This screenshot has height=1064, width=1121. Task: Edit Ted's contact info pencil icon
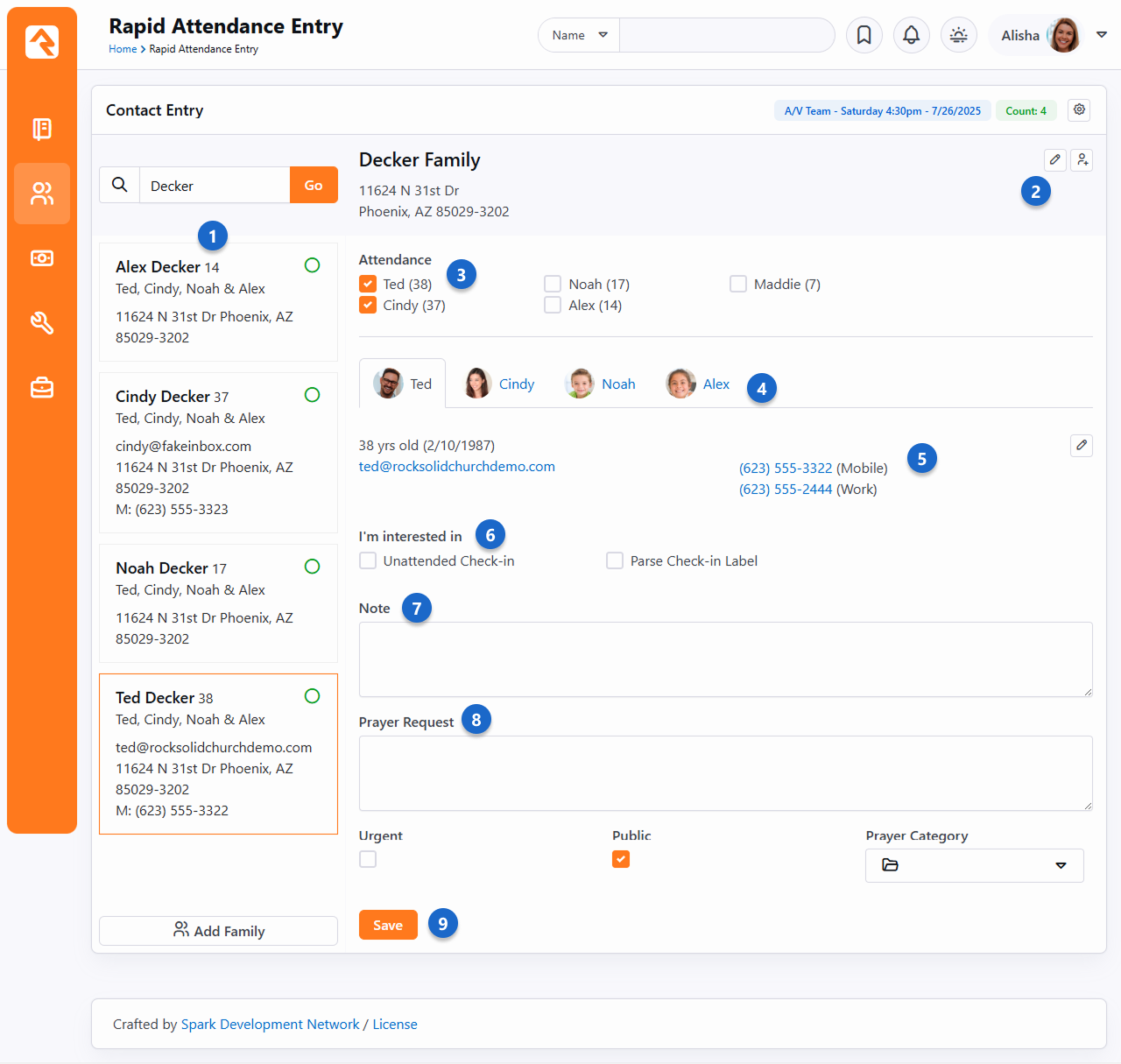click(1082, 446)
